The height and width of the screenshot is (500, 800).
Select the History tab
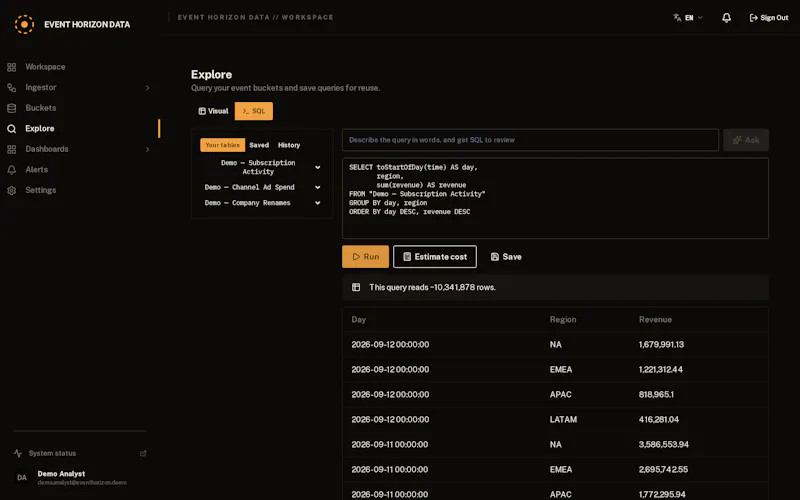[289, 145]
